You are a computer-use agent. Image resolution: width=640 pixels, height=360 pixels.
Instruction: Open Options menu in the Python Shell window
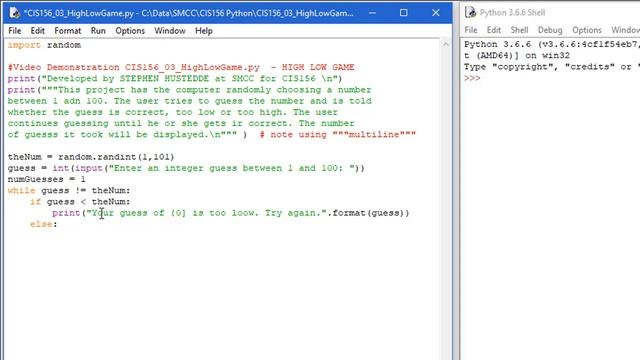pos(587,30)
